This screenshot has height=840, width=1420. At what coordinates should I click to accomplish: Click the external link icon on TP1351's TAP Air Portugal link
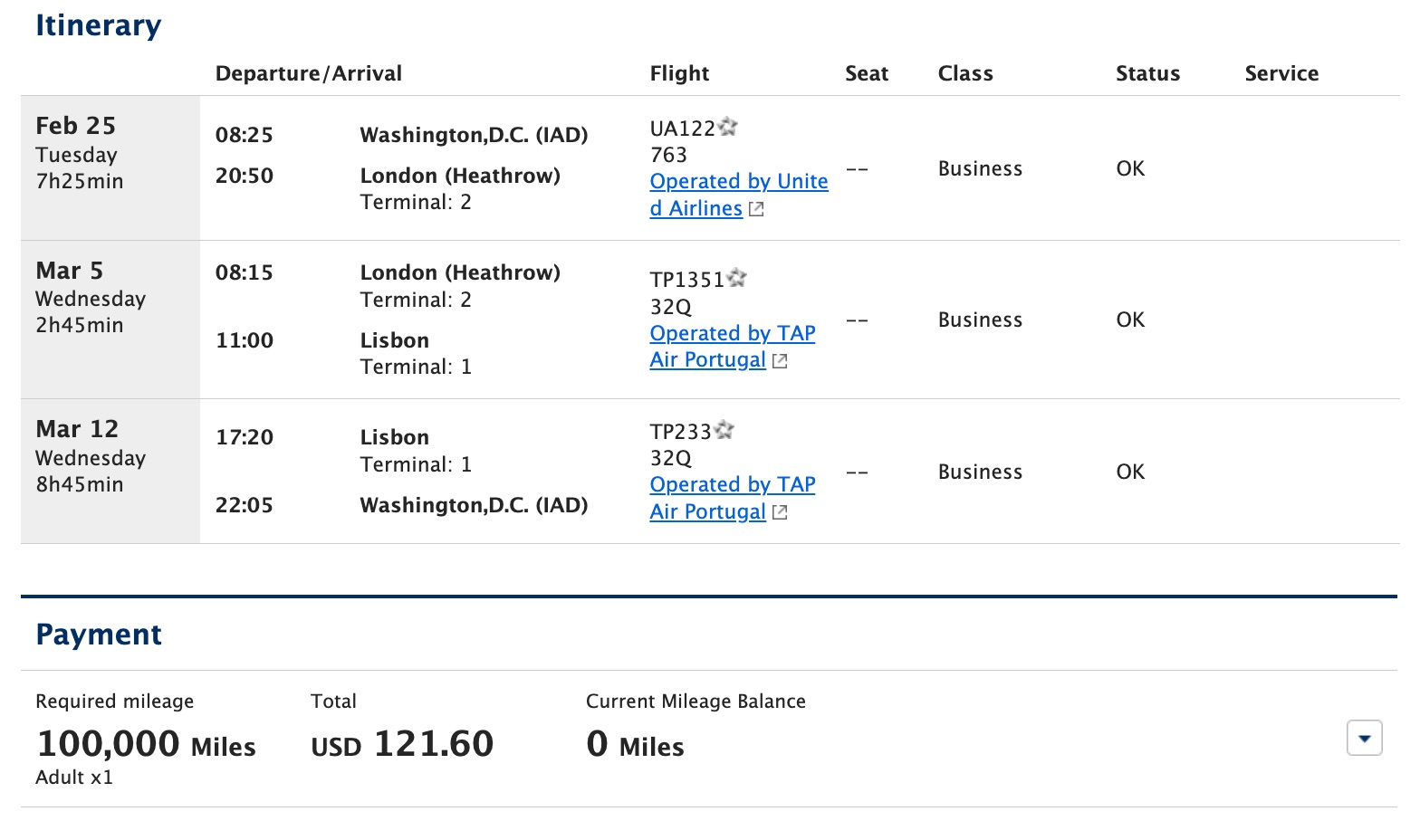click(x=780, y=360)
